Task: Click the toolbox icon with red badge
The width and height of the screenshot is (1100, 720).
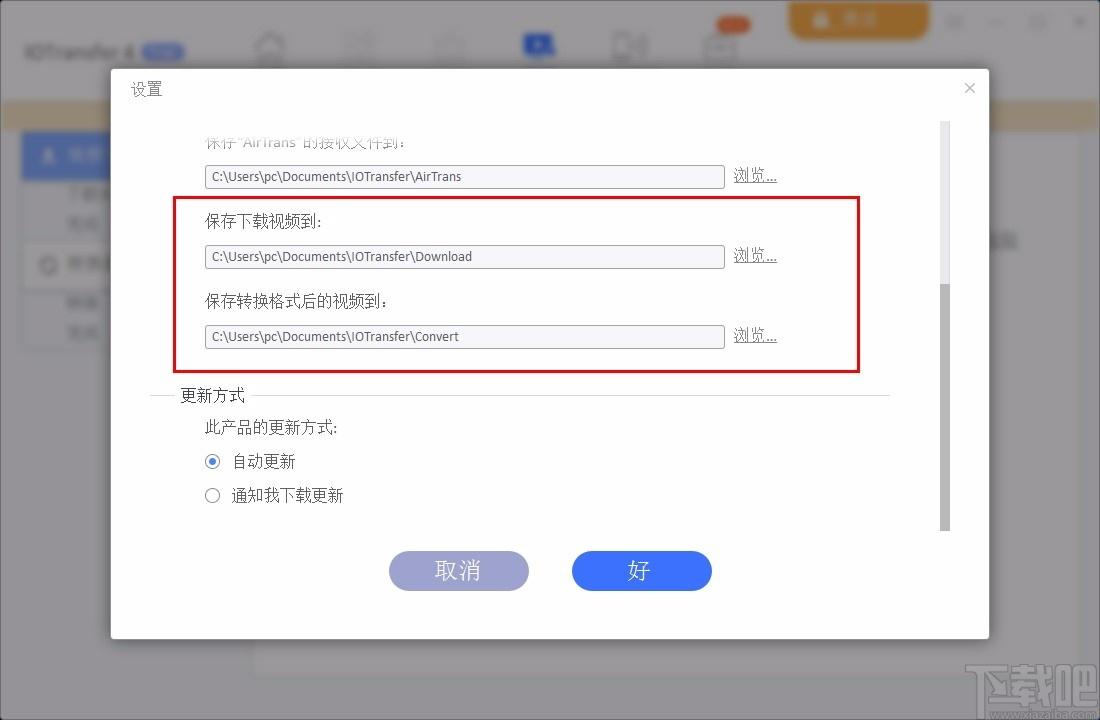Action: [x=722, y=46]
